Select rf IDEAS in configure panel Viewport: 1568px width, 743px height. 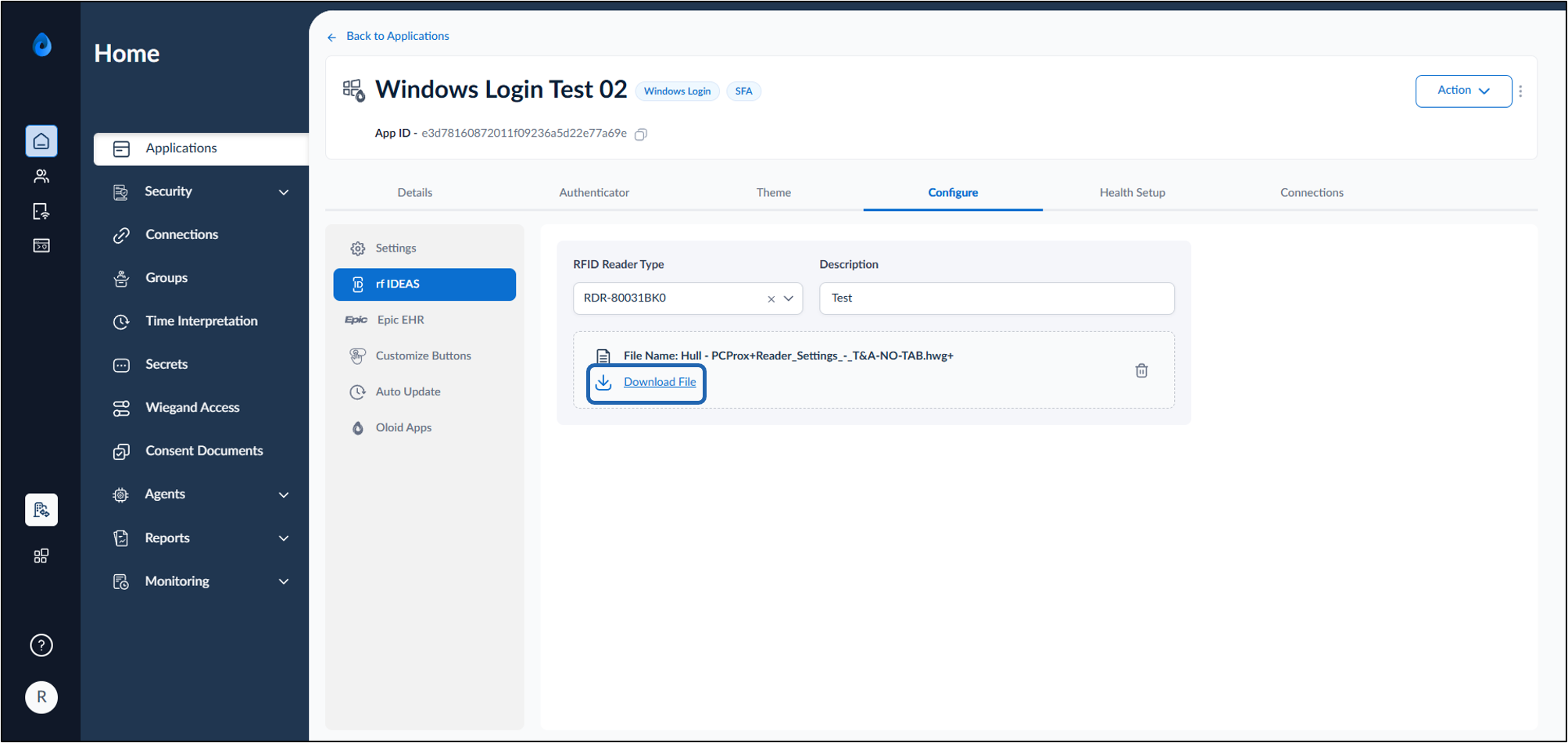click(424, 284)
